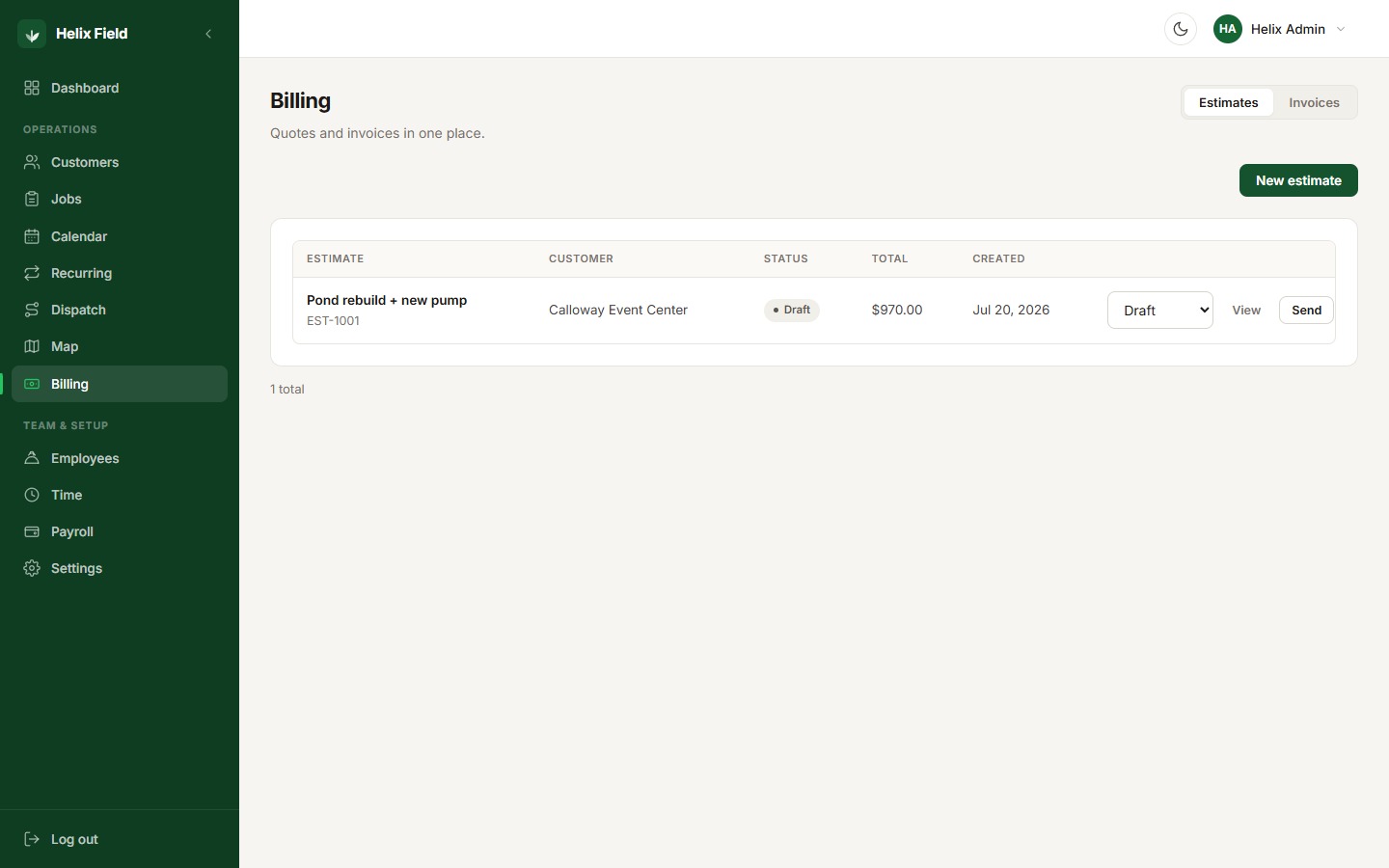
Task: Click the Dashboard grid icon
Action: (32, 88)
